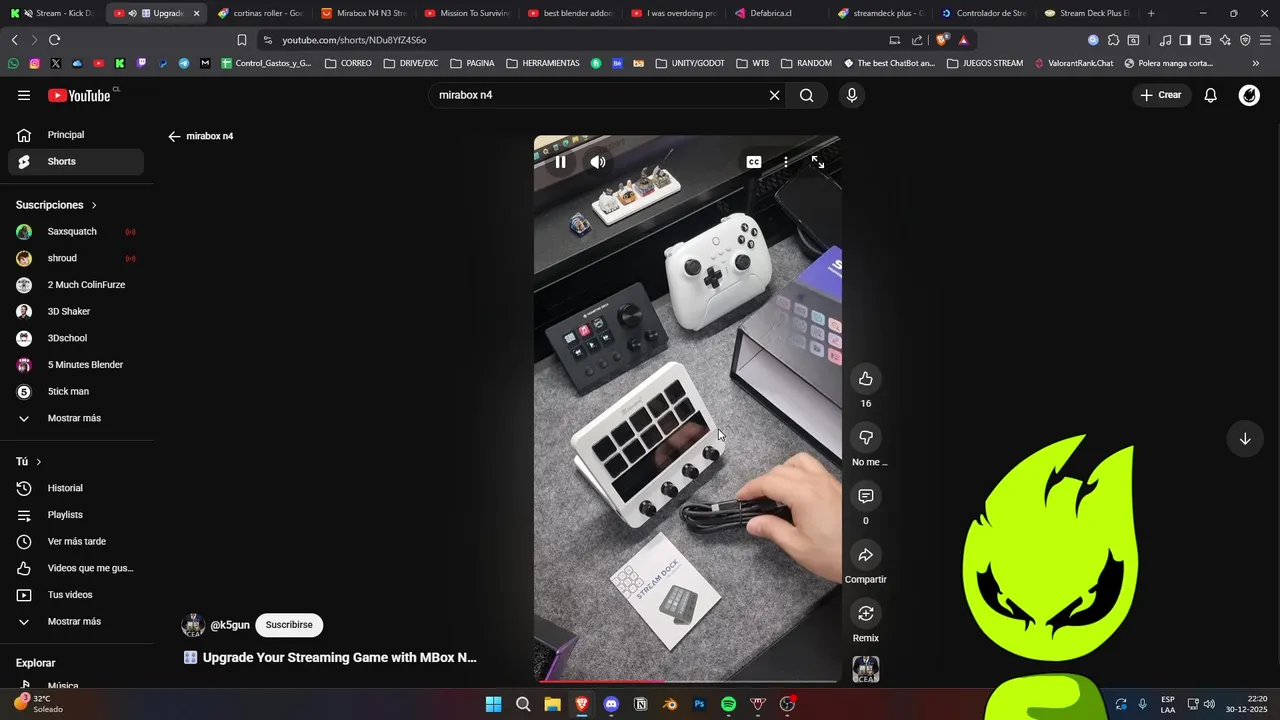Click the Brave Shields lion icon
Viewport: 1280px width, 720px height.
[x=942, y=40]
